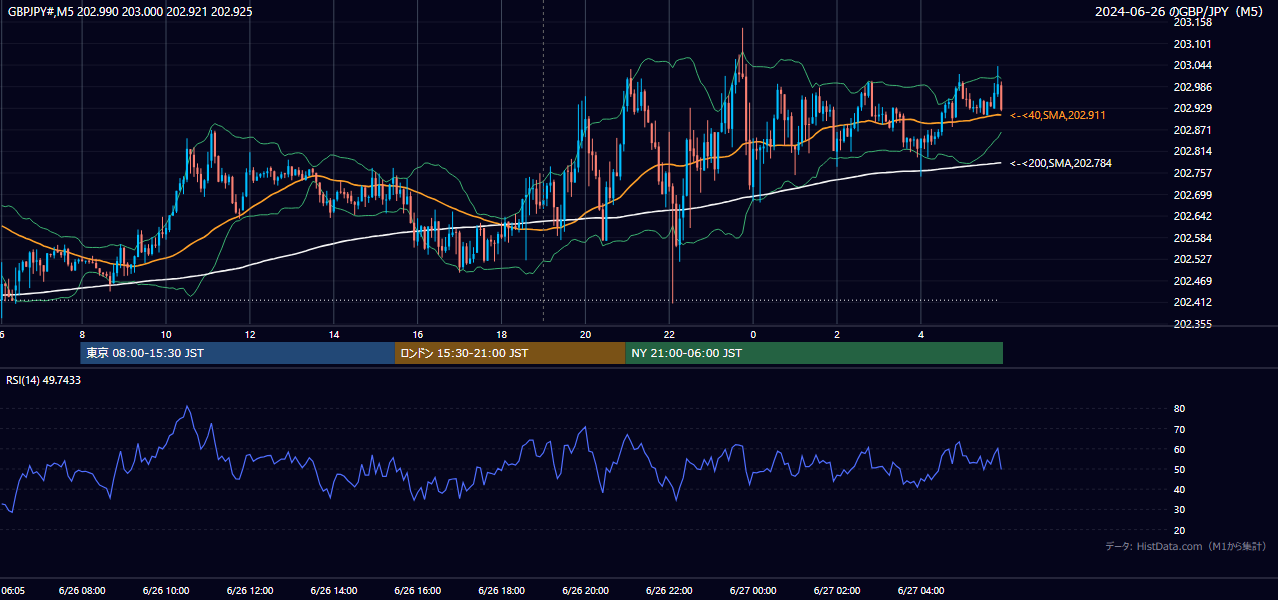Click the 203.044 price axis label
This screenshot has height=600, width=1278.
click(x=1192, y=65)
